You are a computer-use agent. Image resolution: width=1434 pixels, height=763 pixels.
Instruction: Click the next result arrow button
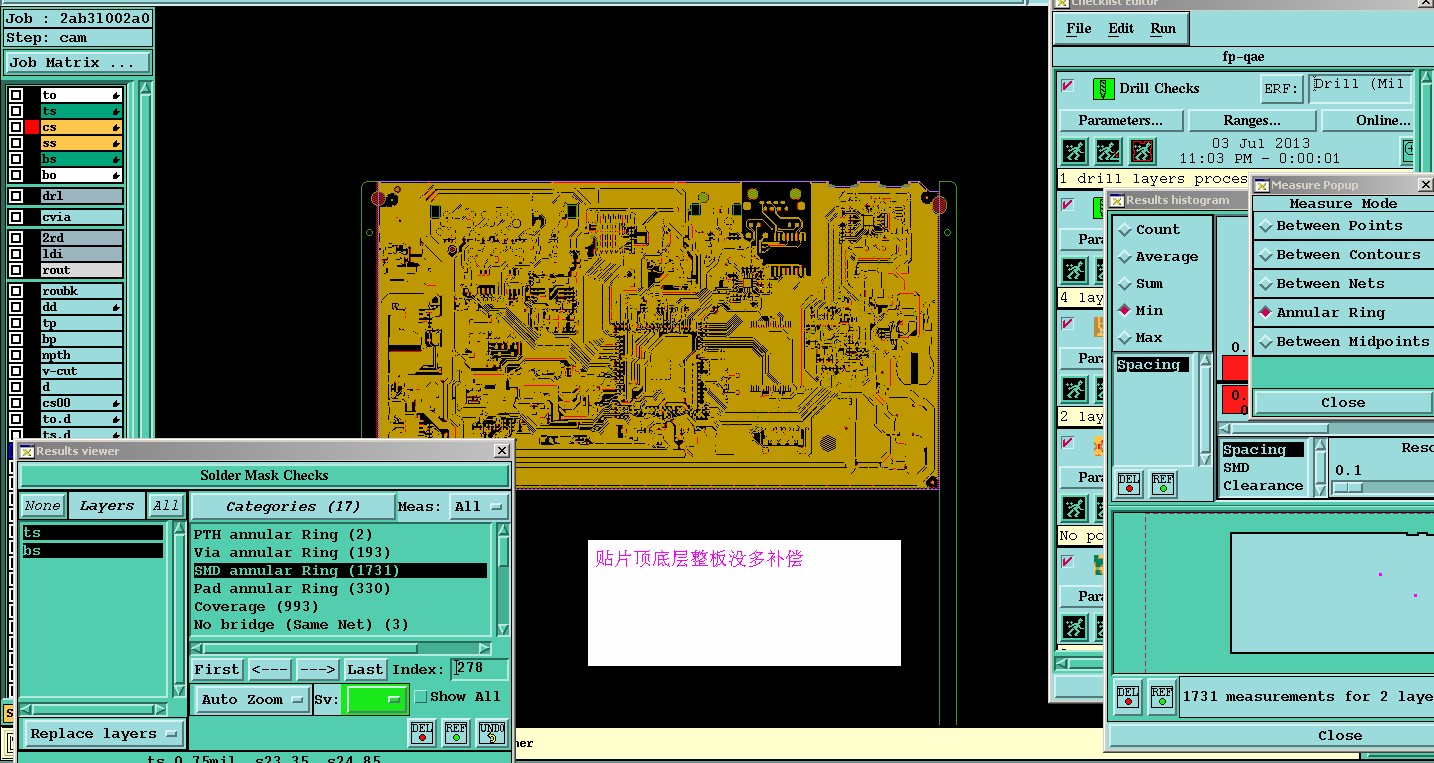pyautogui.click(x=317, y=669)
